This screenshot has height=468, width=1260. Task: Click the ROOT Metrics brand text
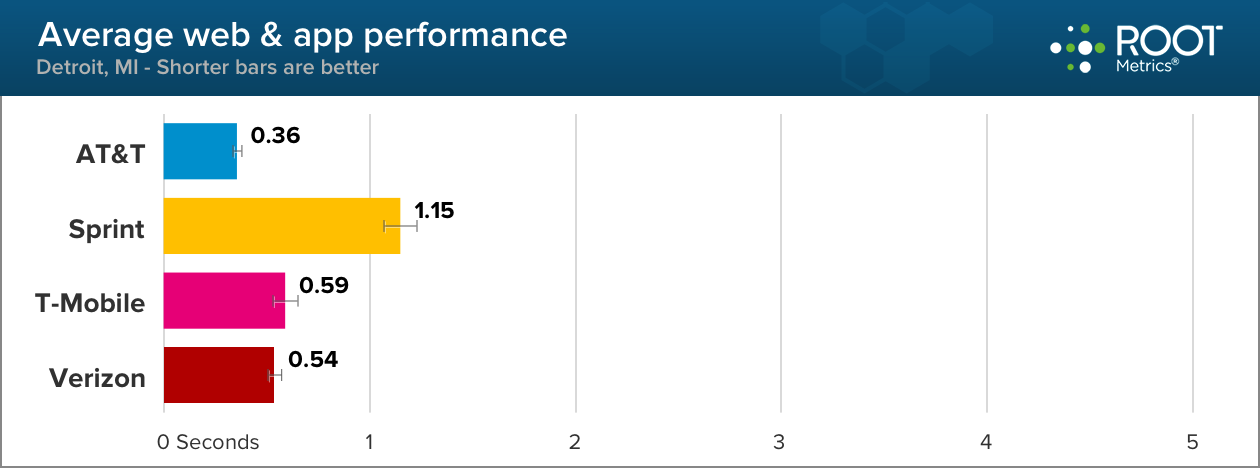click(1167, 47)
